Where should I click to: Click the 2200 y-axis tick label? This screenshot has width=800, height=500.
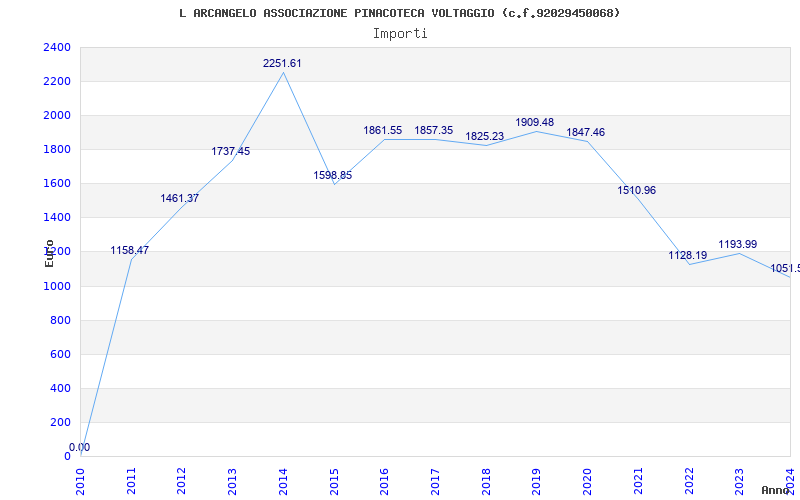point(57,82)
